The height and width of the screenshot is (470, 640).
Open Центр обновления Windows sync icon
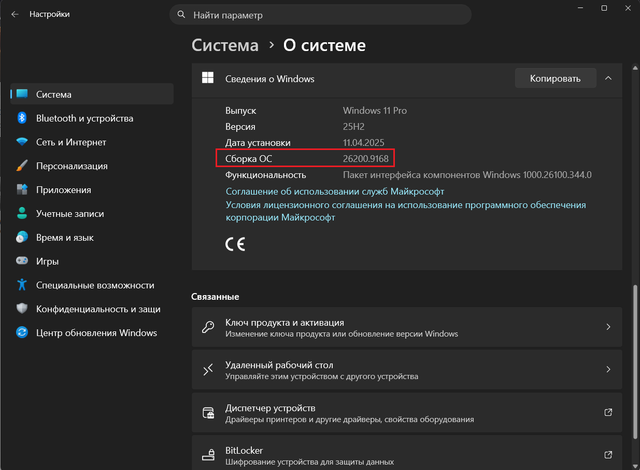[22, 332]
